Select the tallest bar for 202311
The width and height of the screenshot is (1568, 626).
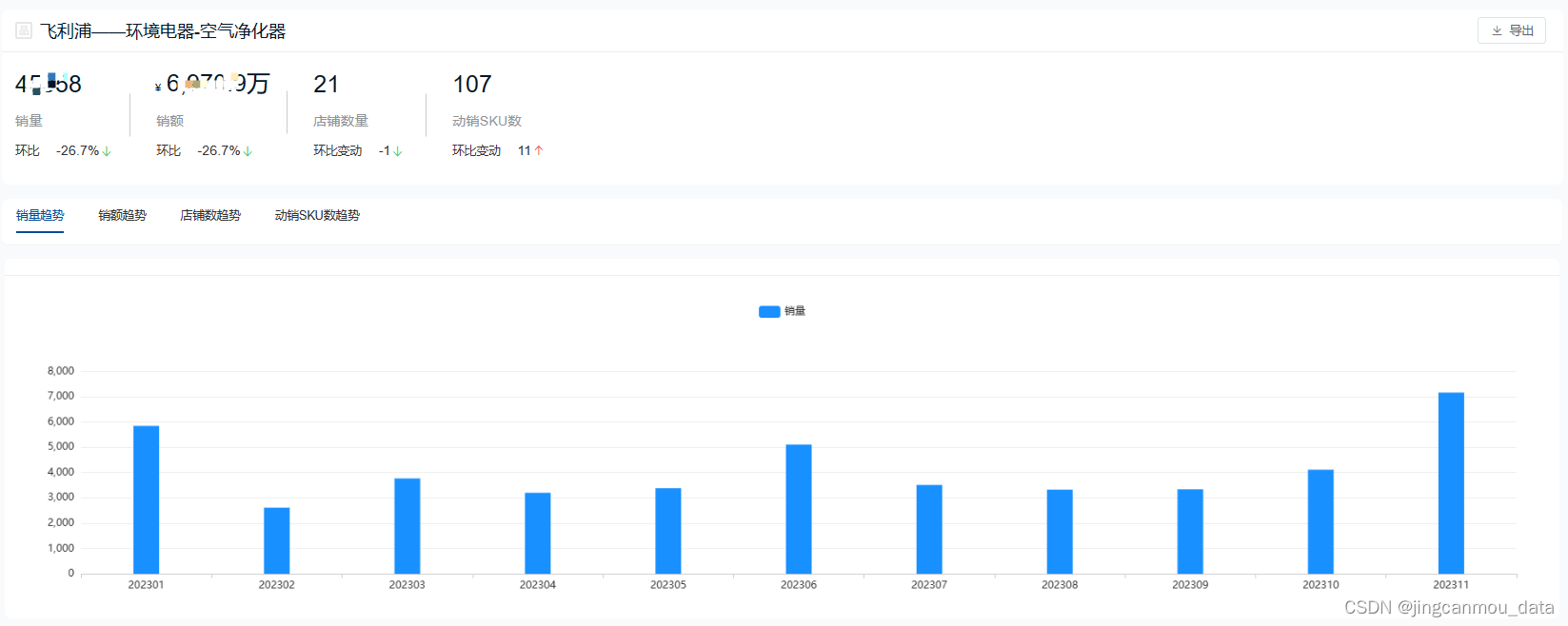pyautogui.click(x=1451, y=483)
